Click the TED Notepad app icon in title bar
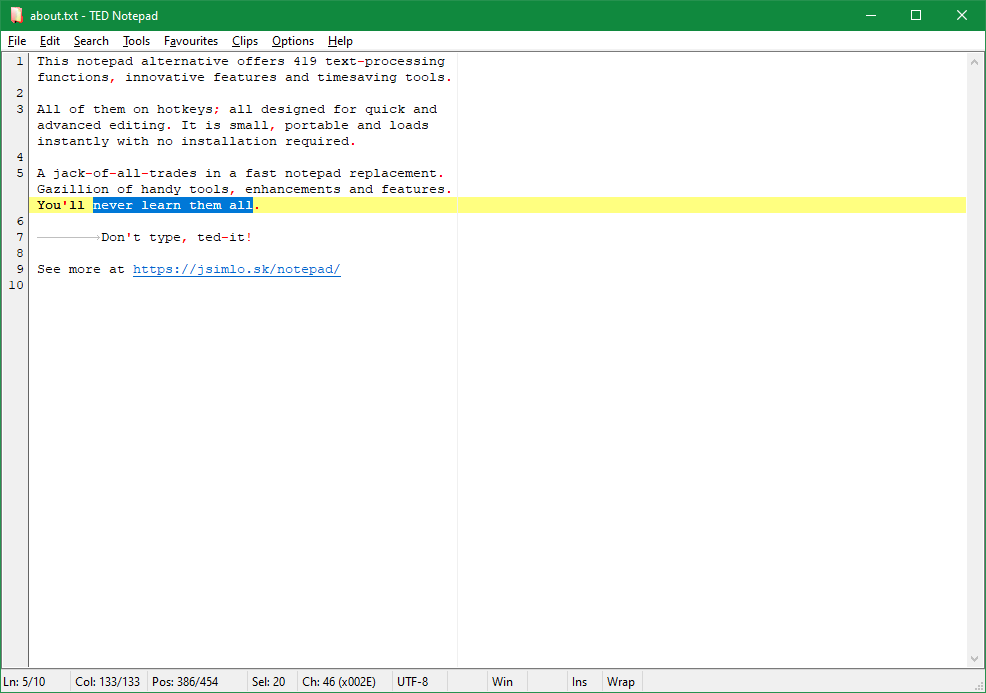Screen dimensions: 986x693 (16, 15)
